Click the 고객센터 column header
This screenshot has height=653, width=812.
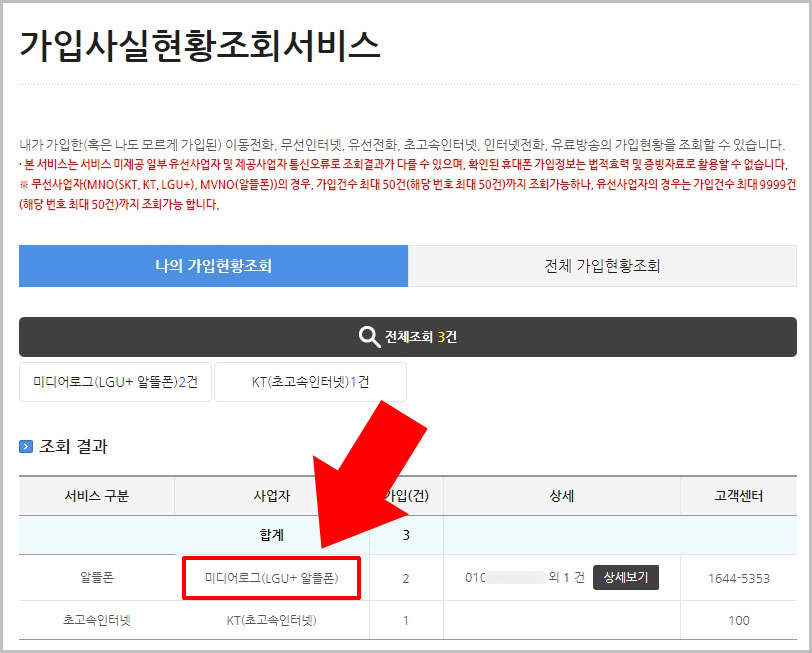click(738, 495)
